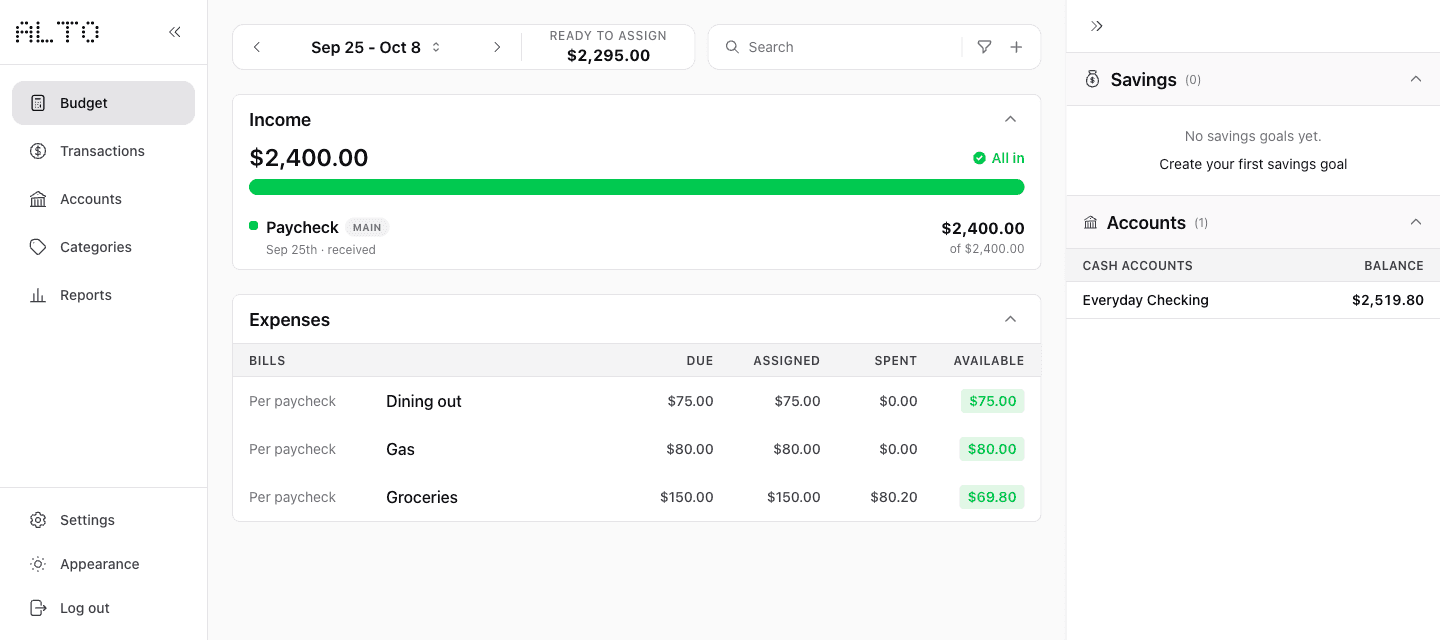Viewport: 1440px width, 640px height.
Task: Click Dining out assigned $75.00
Action: (x=797, y=401)
